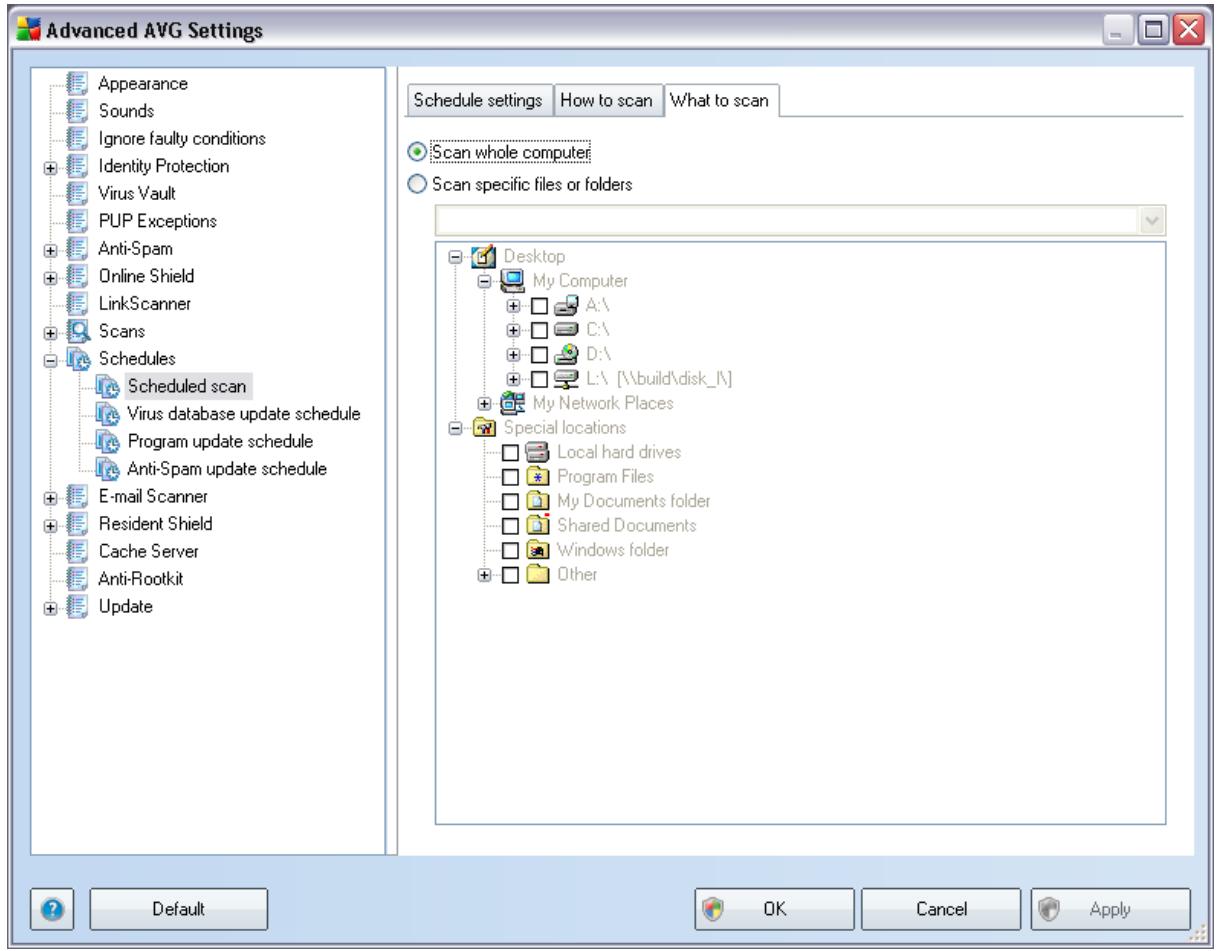Select Ignore faulty conditions in tree

pos(181,138)
